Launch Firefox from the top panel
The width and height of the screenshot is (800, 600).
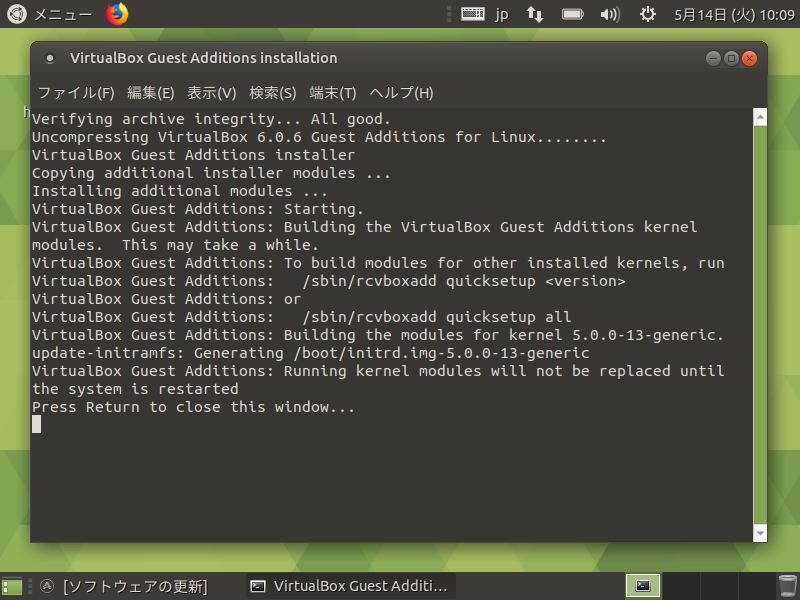coord(117,14)
